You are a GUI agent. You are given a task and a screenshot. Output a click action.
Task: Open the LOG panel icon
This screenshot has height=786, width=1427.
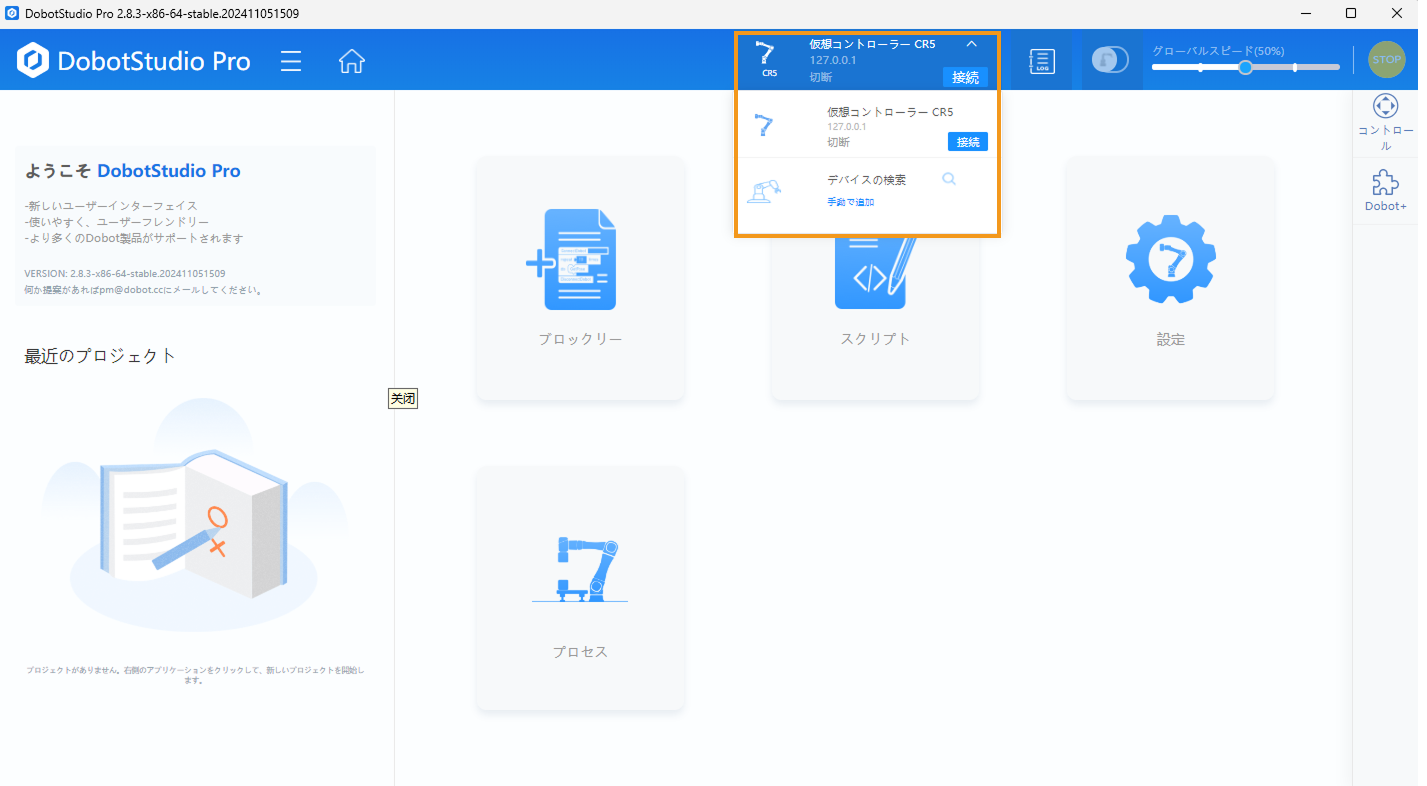[1042, 61]
